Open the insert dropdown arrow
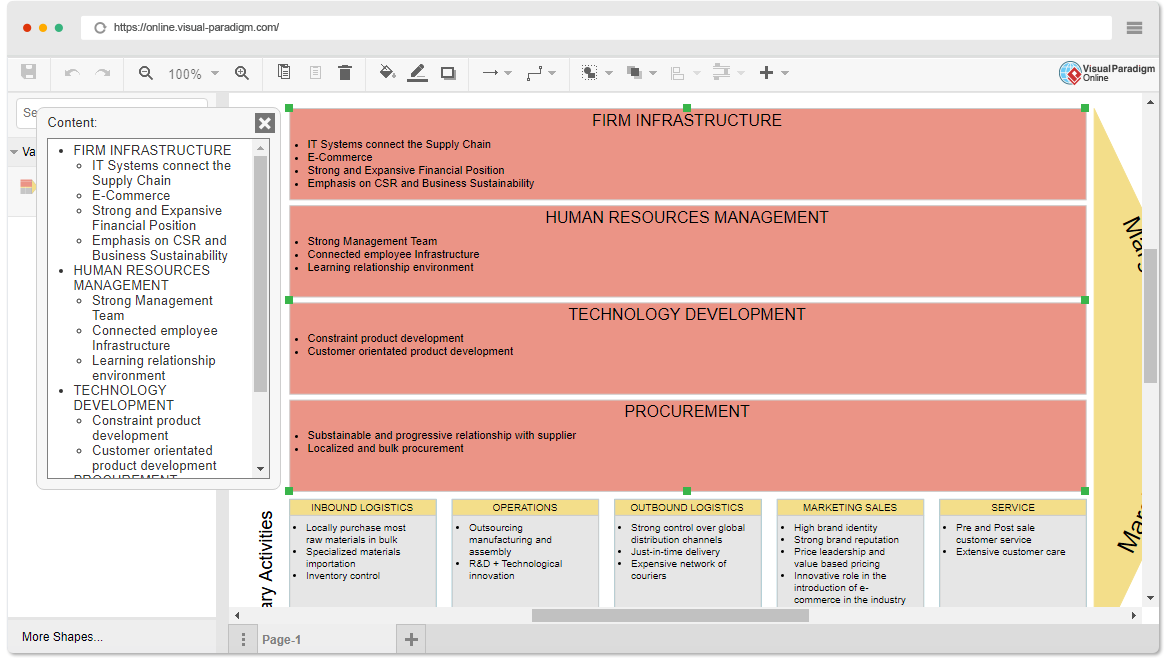This screenshot has width=1170, height=665. pos(785,73)
